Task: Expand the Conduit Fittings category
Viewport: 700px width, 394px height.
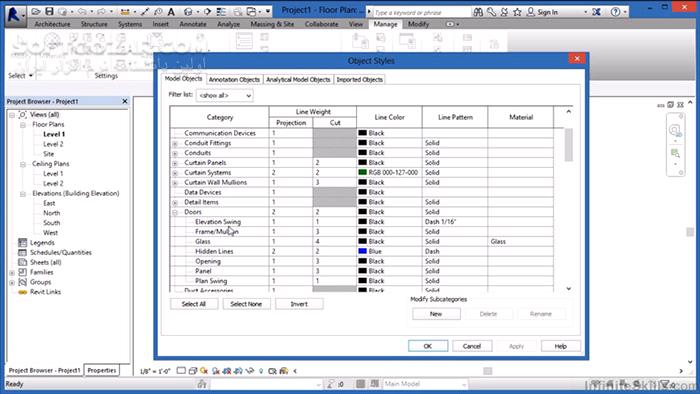Action: 175,144
